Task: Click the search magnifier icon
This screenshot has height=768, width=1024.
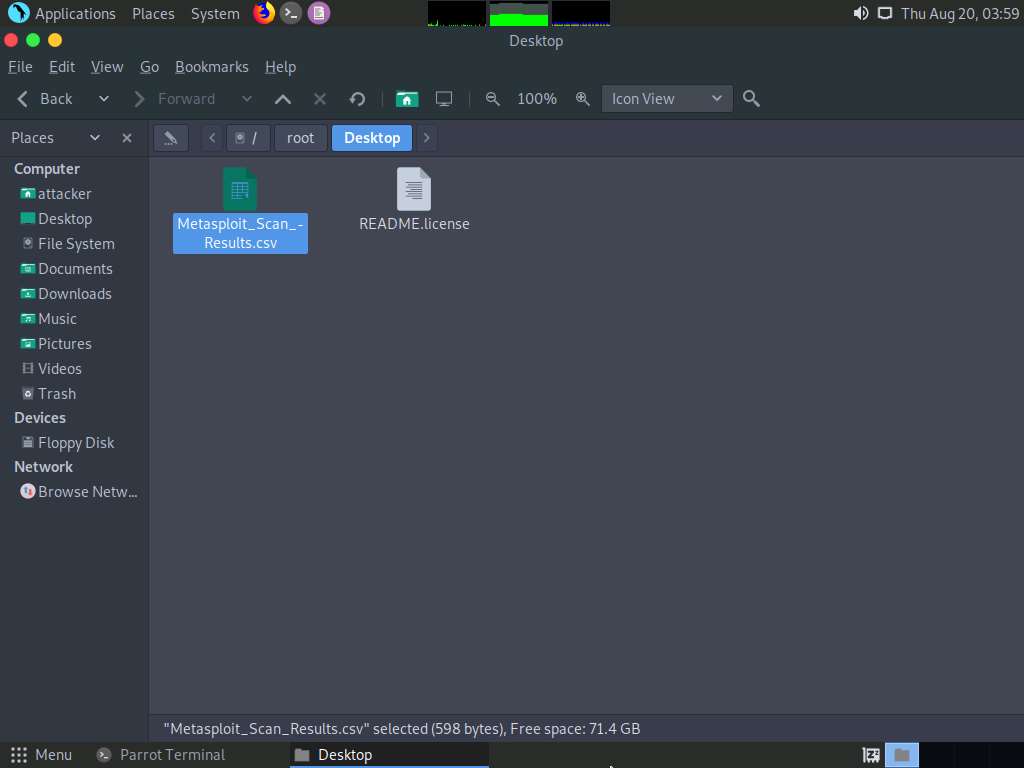Action: pos(751,99)
